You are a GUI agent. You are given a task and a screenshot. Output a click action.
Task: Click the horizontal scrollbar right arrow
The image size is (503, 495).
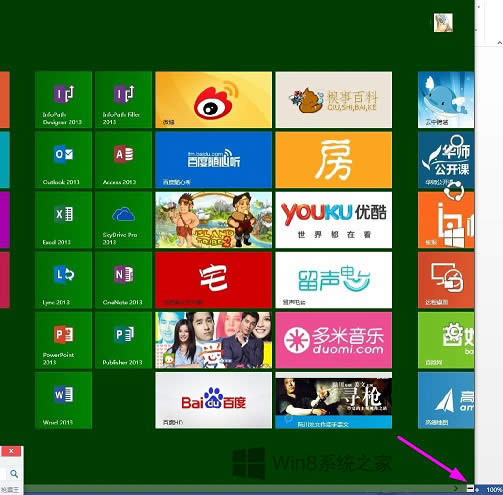click(456, 489)
